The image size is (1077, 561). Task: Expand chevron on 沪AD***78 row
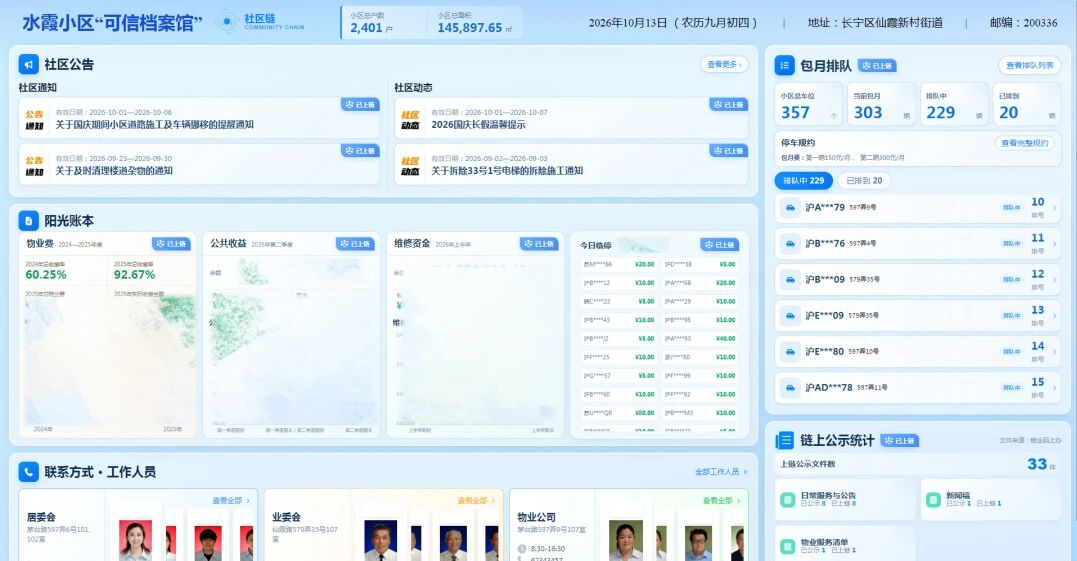pyautogui.click(x=1055, y=387)
